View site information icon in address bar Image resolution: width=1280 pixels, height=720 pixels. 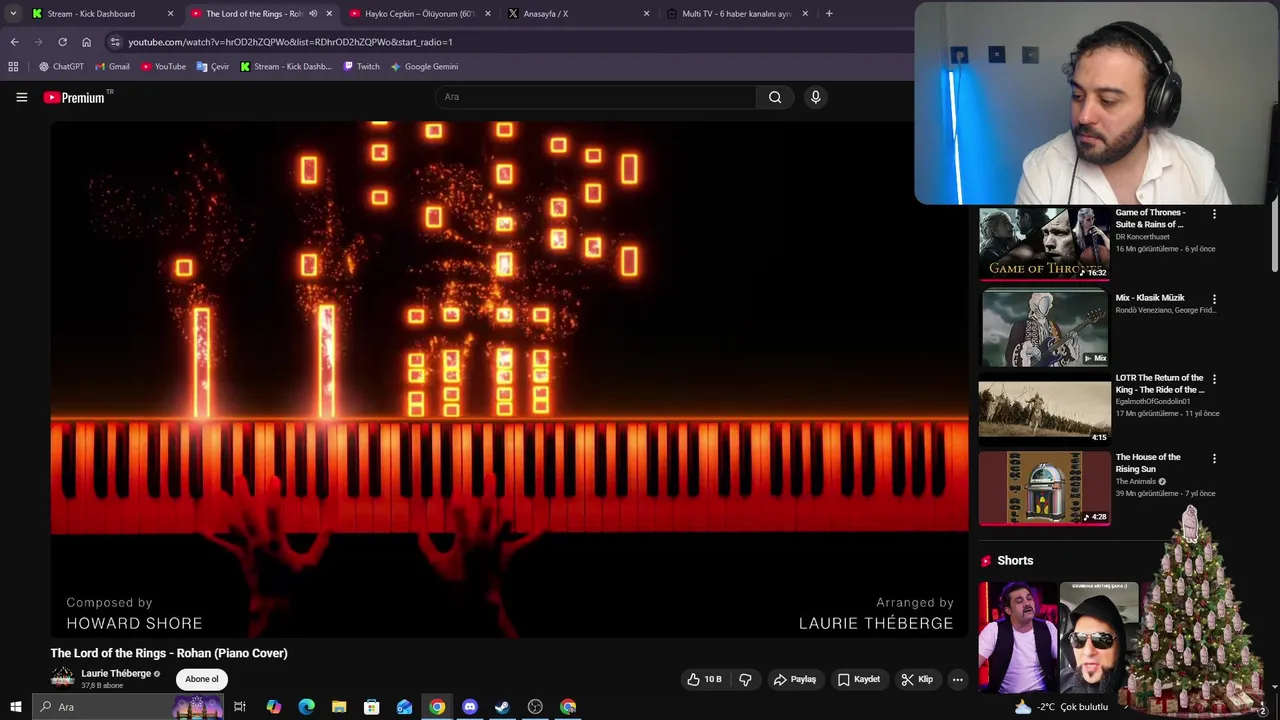tap(115, 42)
